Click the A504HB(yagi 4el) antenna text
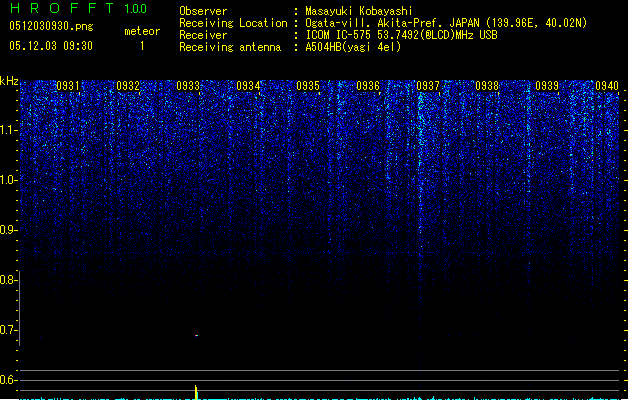Viewport: 629px width, 400px height. click(353, 47)
